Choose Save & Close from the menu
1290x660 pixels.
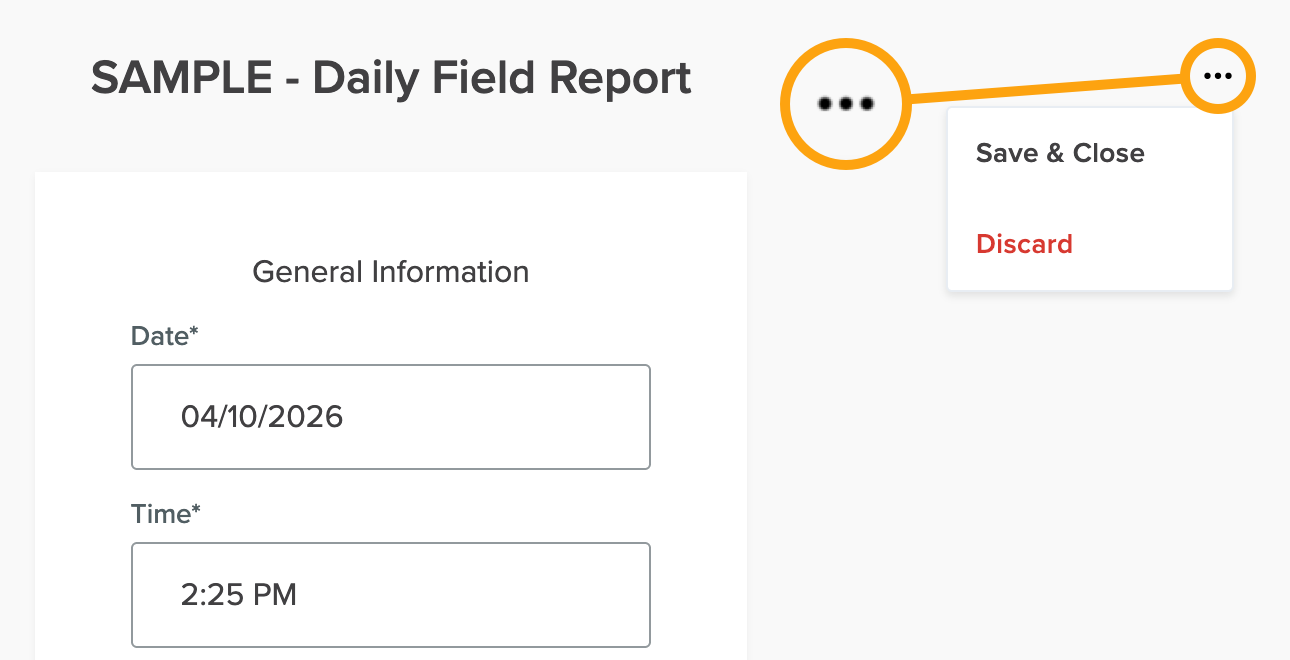click(1060, 154)
